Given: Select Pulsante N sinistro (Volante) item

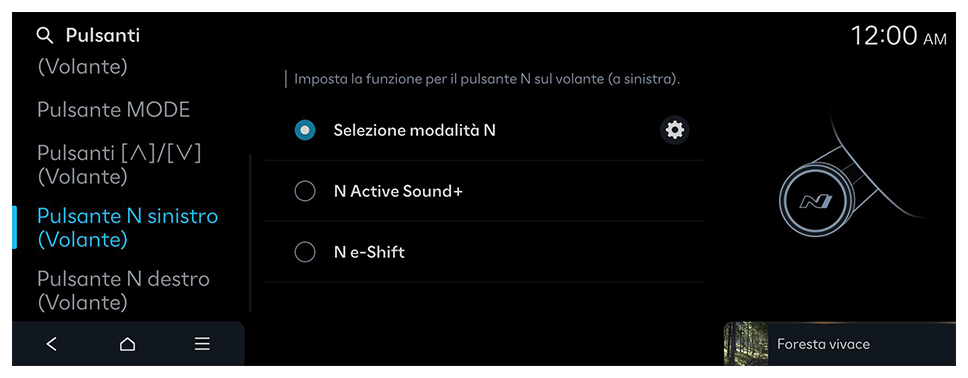Looking at the screenshot, I should click(128, 227).
